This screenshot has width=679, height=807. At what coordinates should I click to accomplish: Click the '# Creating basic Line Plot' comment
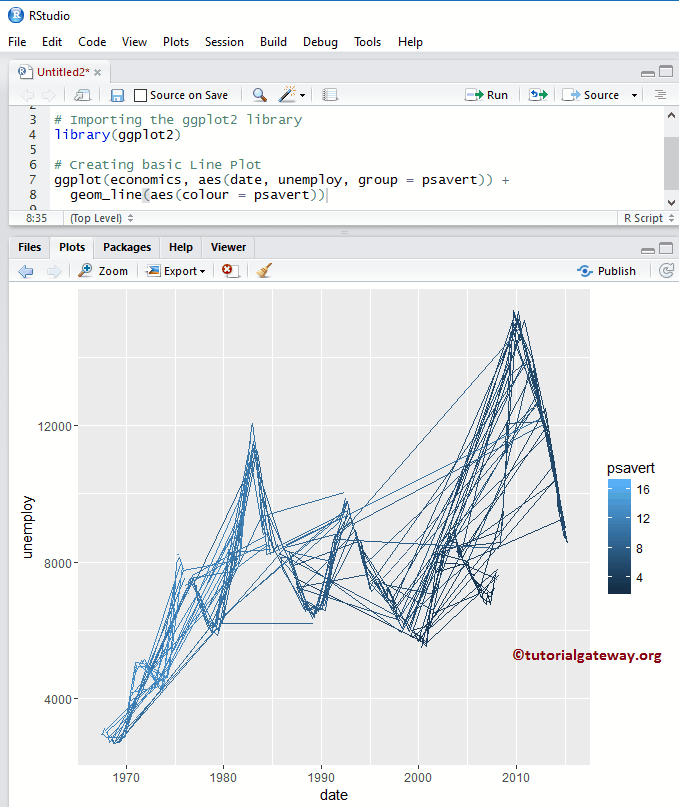point(158,165)
